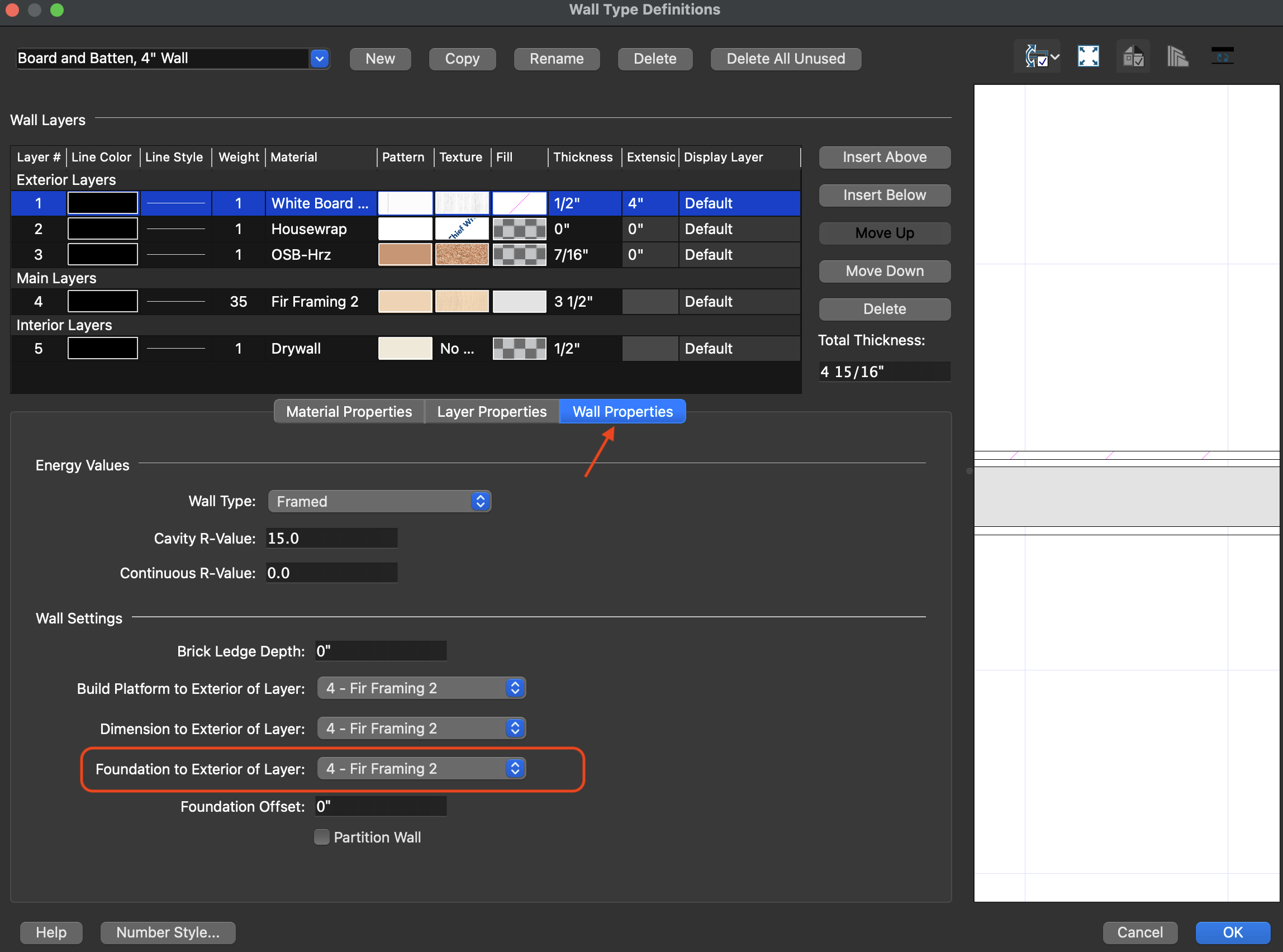Switch to the Material Properties tab
Viewport: 1283px width, 952px height.
point(349,411)
